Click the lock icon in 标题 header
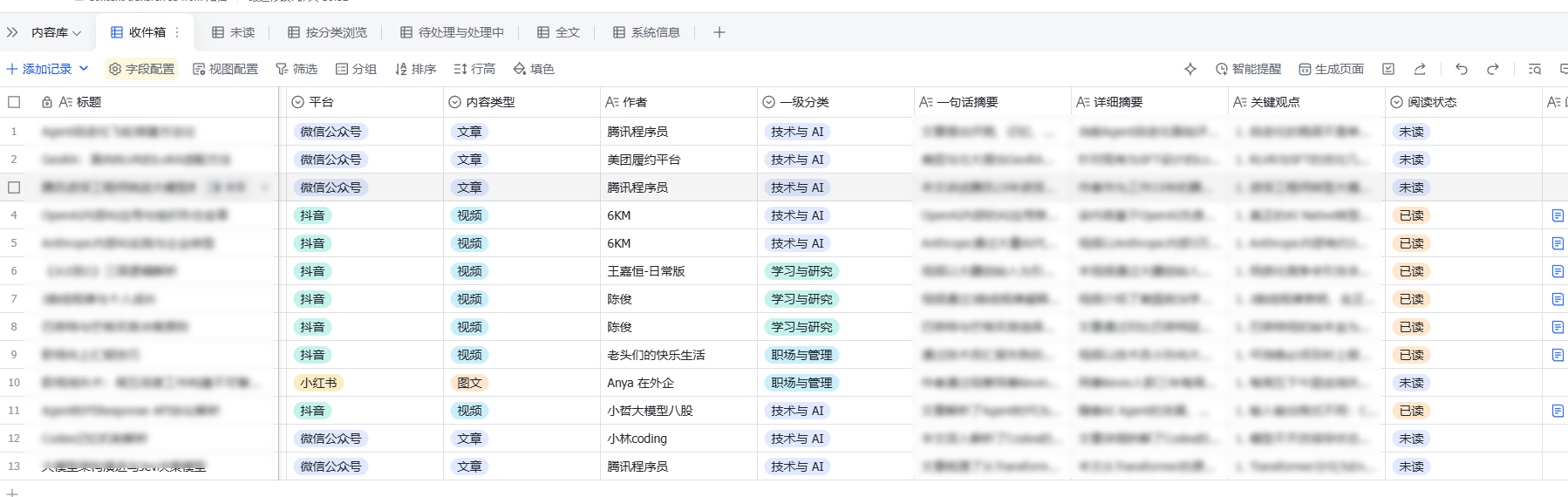 [x=47, y=102]
